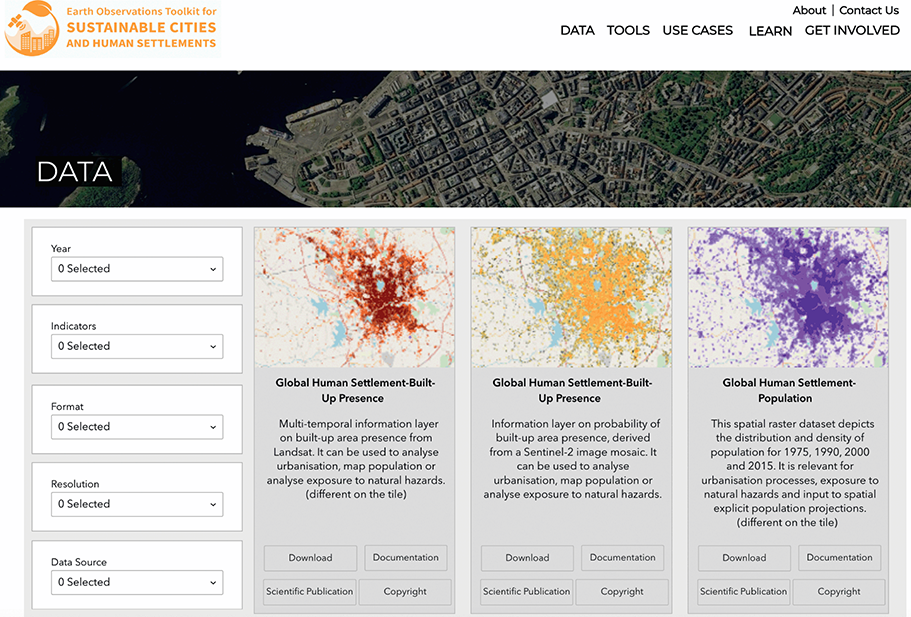Click the Sentinel-2 described Built-Up Presence title
Screen dimensions: 911x617
click(x=572, y=390)
